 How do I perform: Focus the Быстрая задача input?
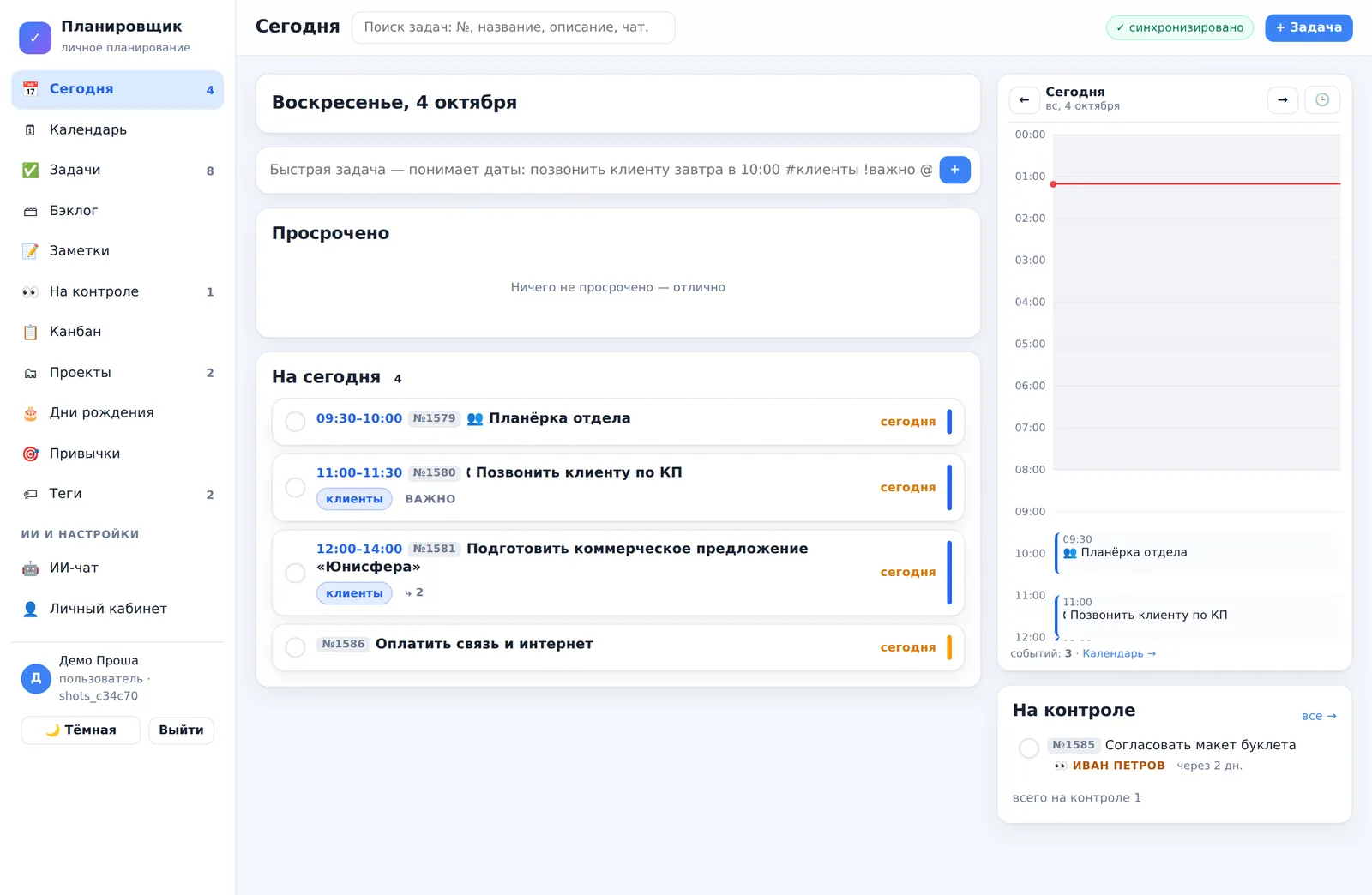point(601,170)
